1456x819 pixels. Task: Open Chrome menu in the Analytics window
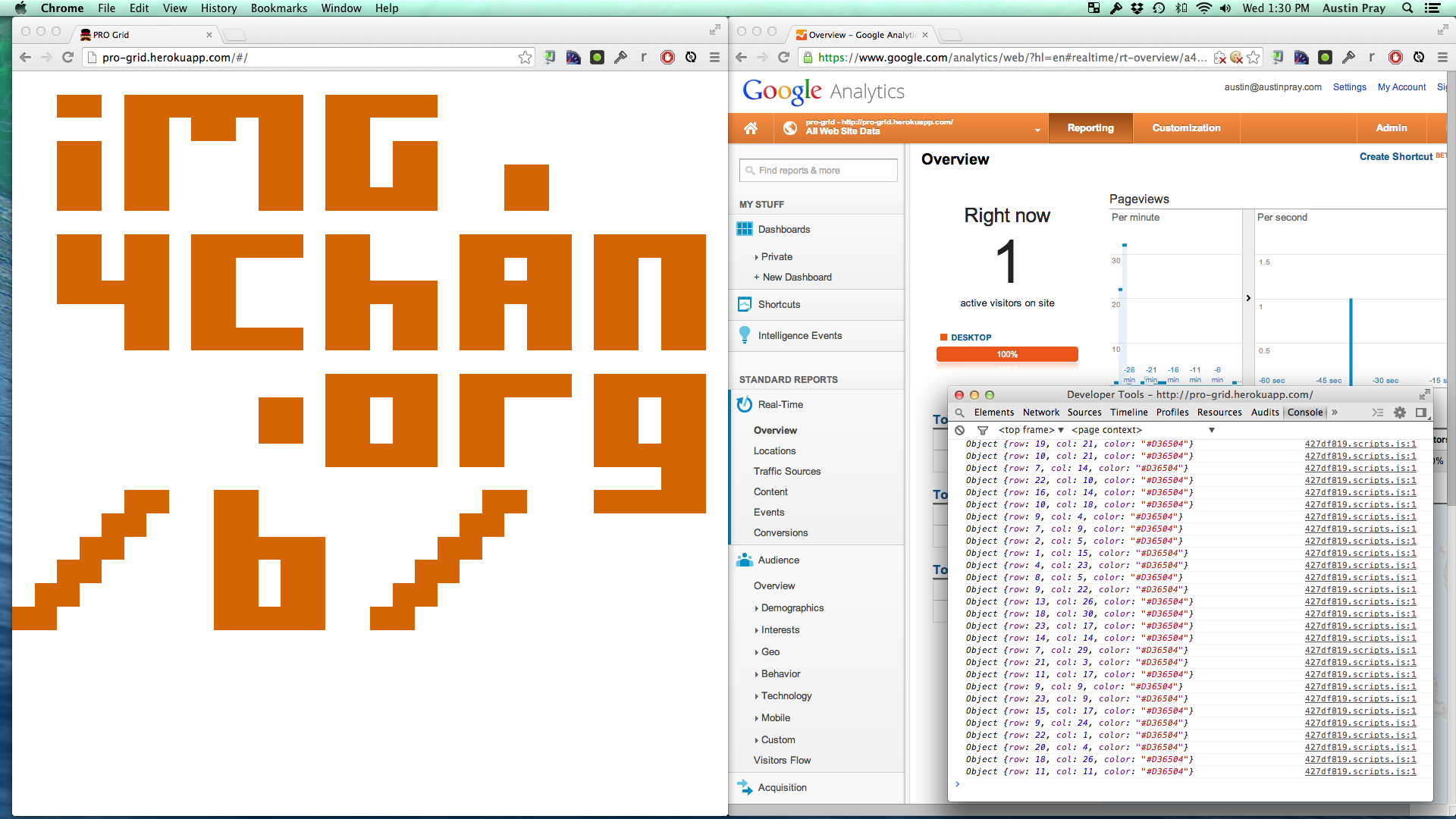coord(1442,58)
